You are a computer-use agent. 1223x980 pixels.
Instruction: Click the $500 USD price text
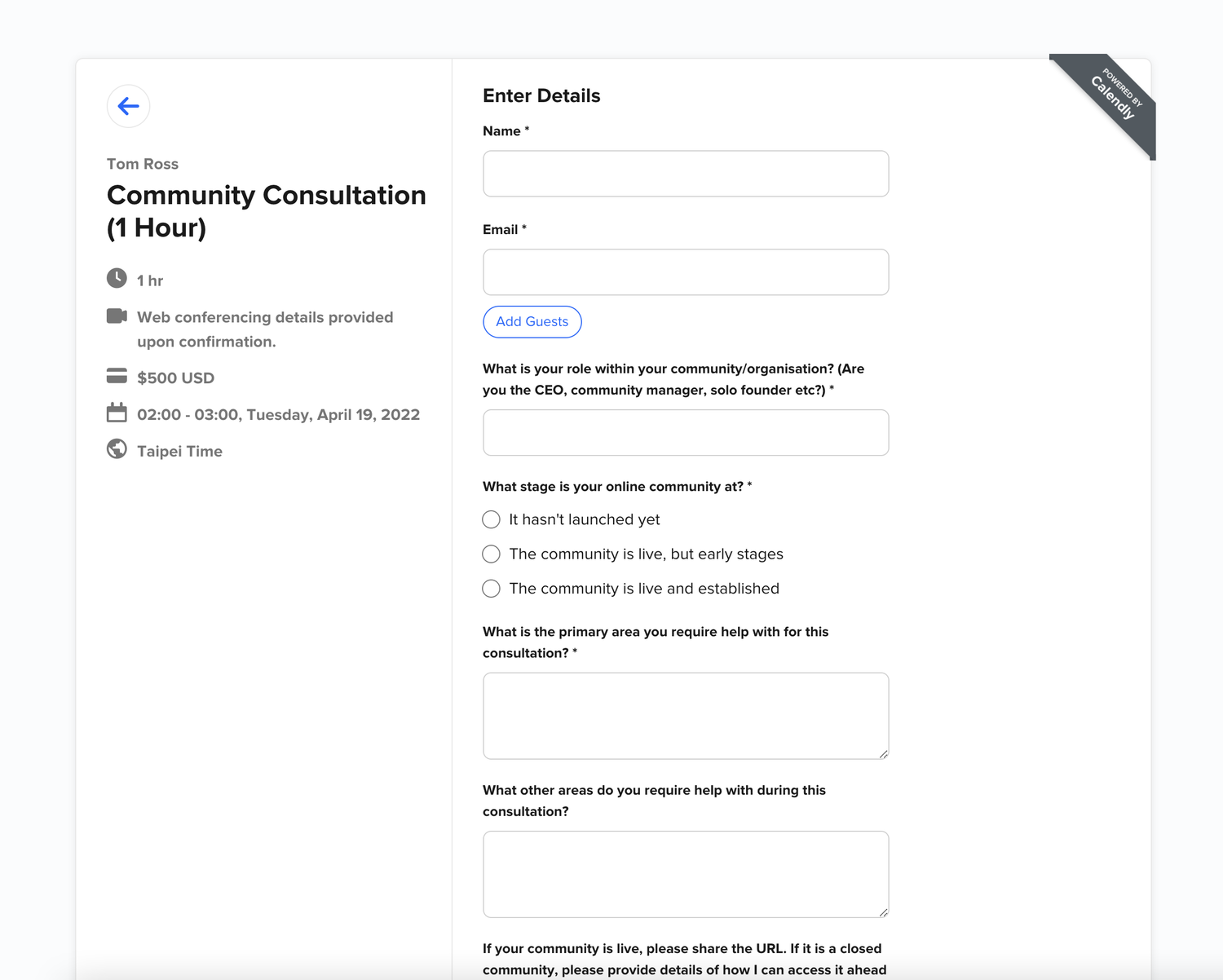pos(176,378)
